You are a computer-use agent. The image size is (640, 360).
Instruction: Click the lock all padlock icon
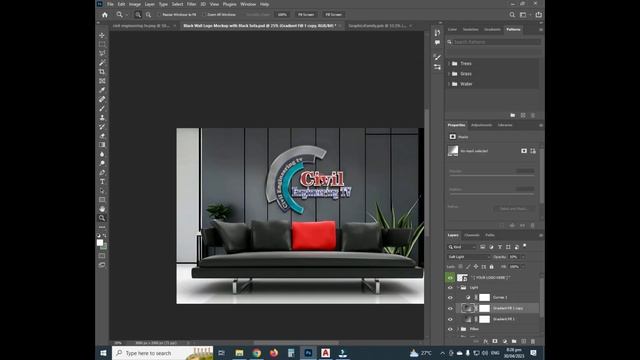(491, 267)
